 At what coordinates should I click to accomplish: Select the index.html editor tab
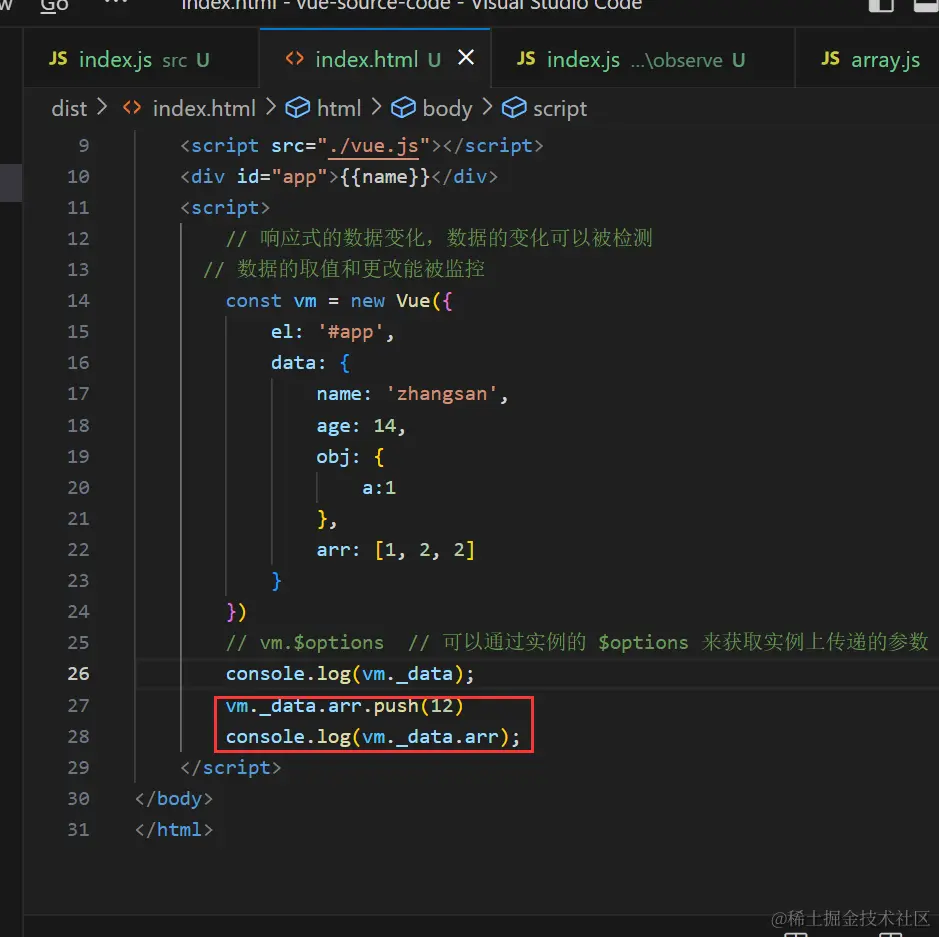pos(375,59)
